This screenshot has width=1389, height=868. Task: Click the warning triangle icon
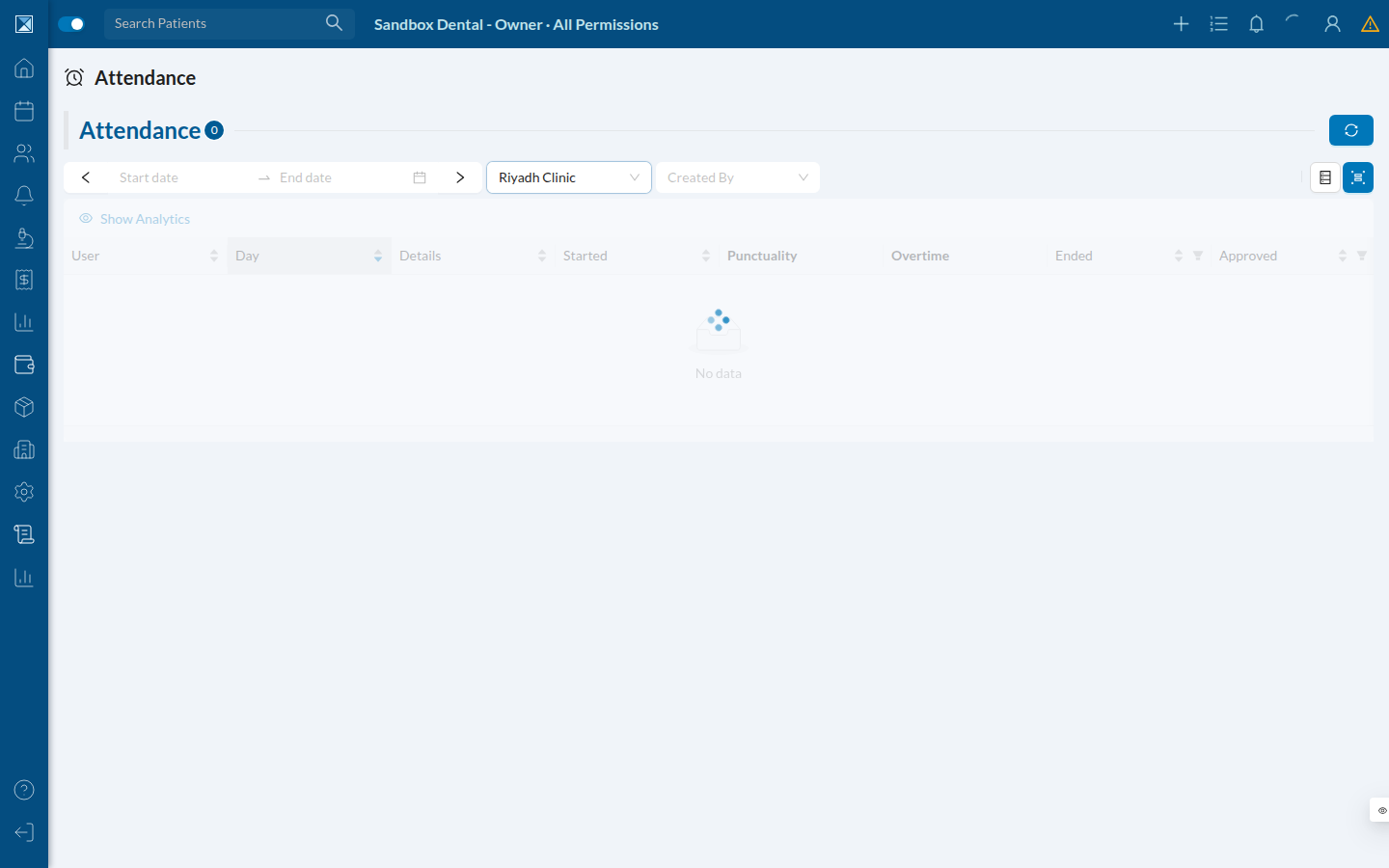coord(1370,24)
